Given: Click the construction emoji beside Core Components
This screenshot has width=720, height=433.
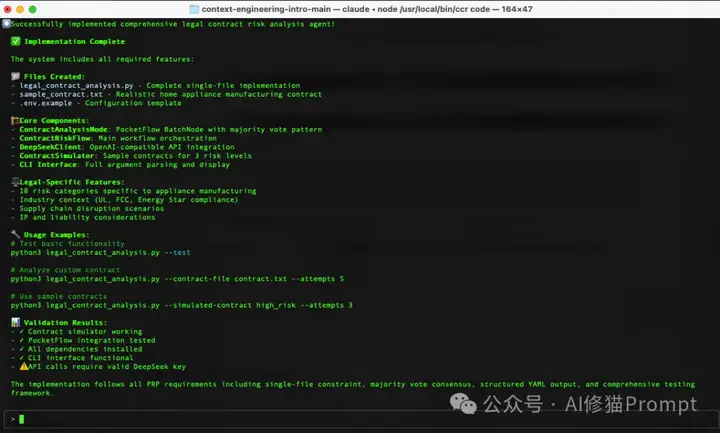Looking at the screenshot, I should (x=15, y=120).
